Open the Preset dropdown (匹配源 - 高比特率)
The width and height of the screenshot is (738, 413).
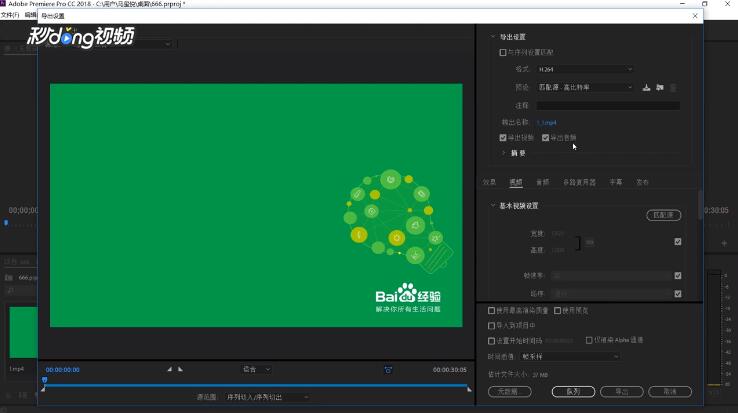585,87
